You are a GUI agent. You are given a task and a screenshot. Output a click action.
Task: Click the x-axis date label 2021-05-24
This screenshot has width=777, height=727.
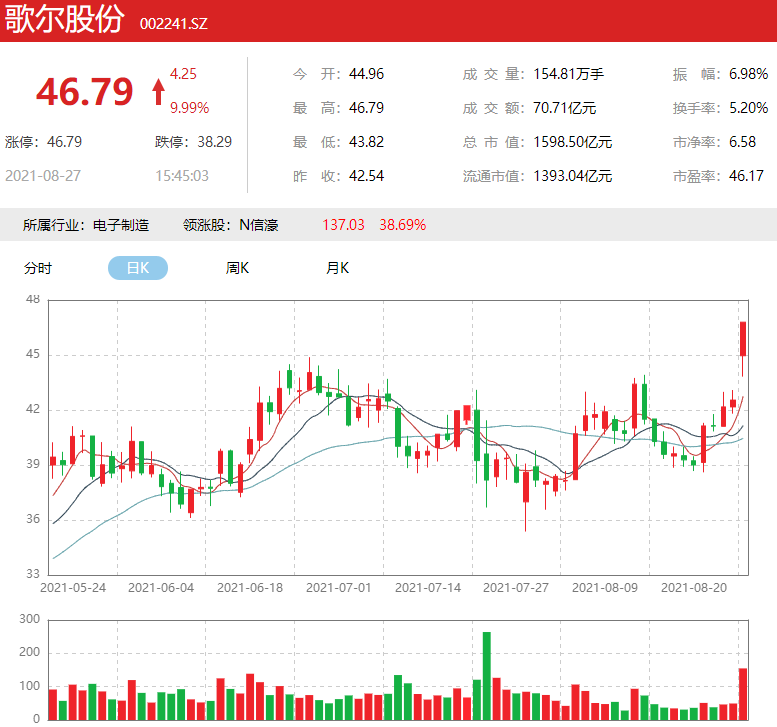[73, 588]
